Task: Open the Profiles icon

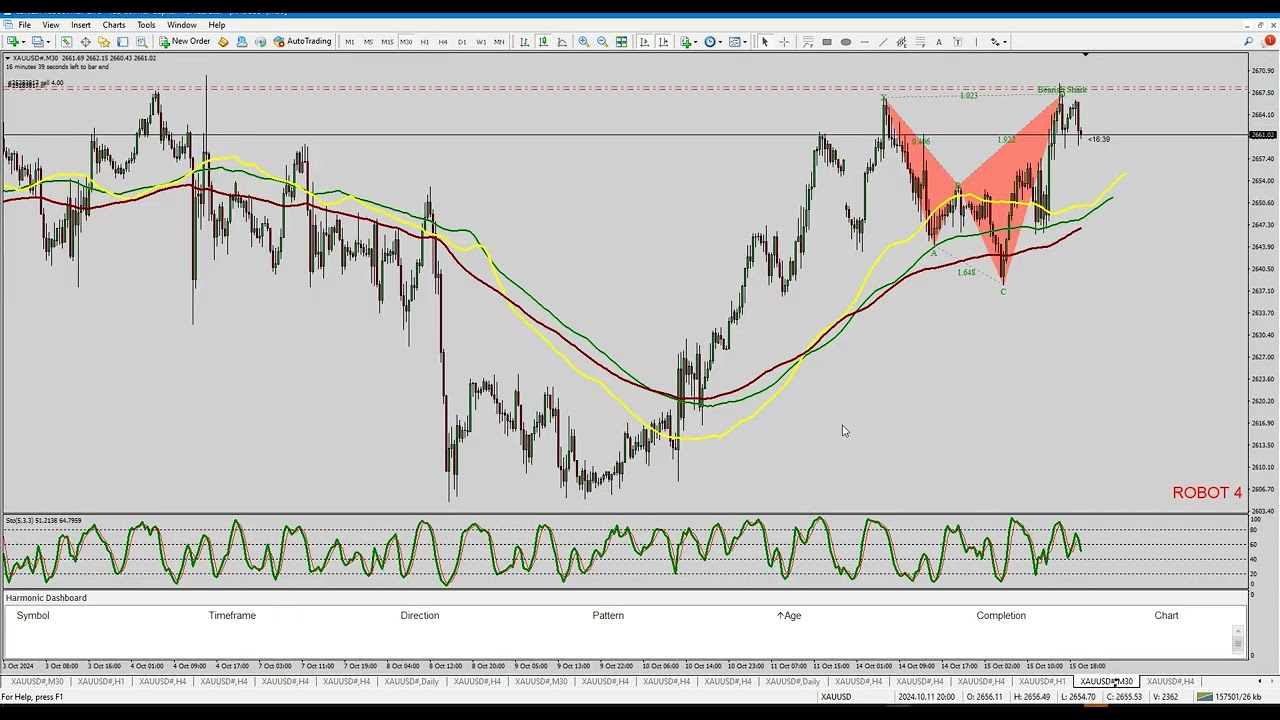Action: (36, 42)
